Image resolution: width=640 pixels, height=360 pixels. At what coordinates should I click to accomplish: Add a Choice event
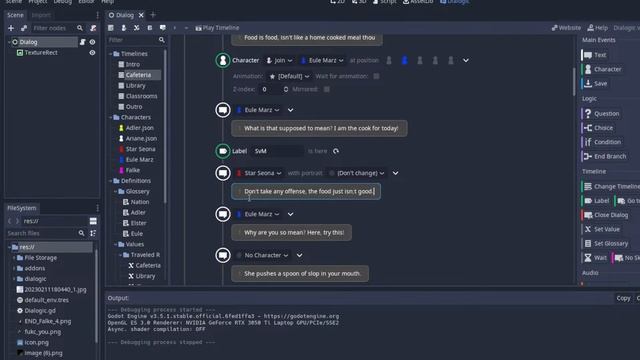598,128
